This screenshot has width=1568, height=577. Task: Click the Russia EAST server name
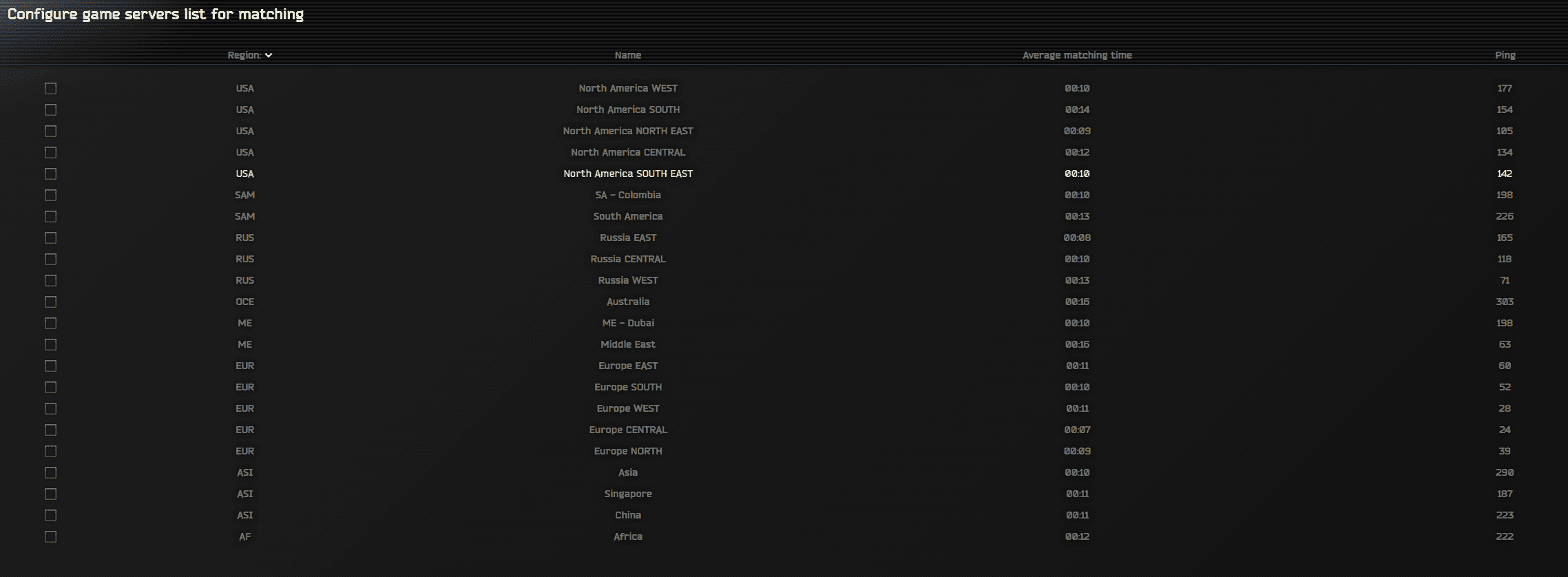[x=628, y=238]
